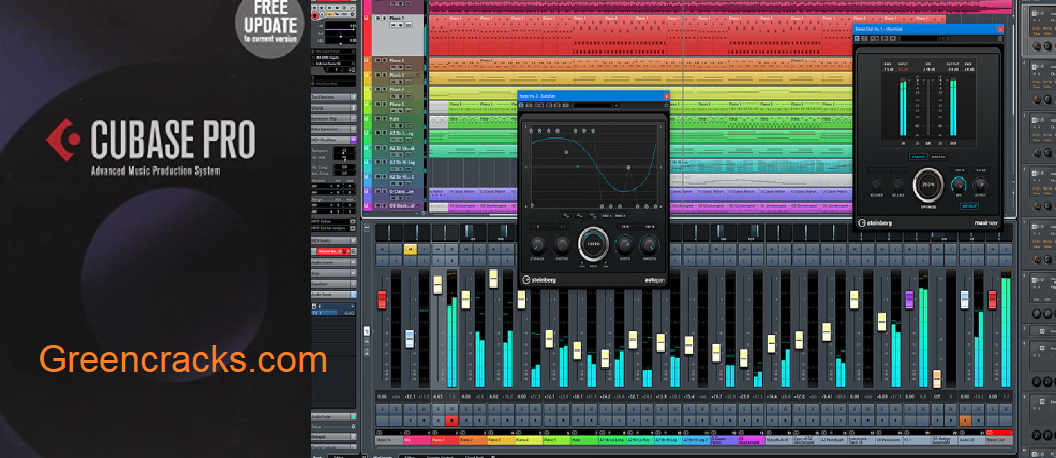Click the Piano 3 level value 6.02
Screen dimensions: 1056x458
click(494, 397)
